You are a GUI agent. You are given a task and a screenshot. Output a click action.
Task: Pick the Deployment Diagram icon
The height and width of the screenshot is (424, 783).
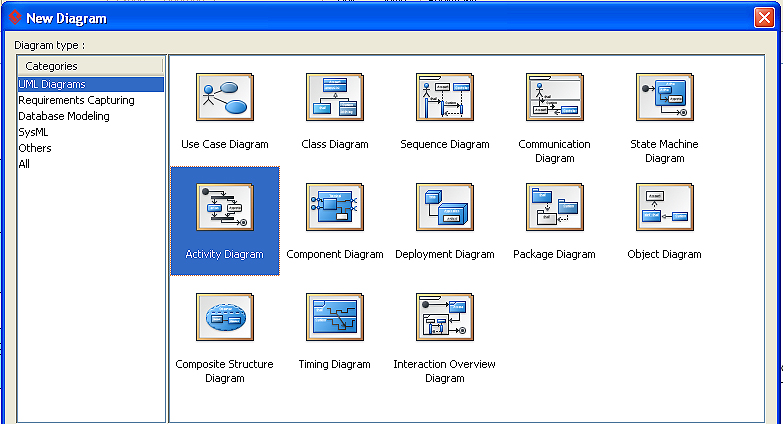[444, 207]
